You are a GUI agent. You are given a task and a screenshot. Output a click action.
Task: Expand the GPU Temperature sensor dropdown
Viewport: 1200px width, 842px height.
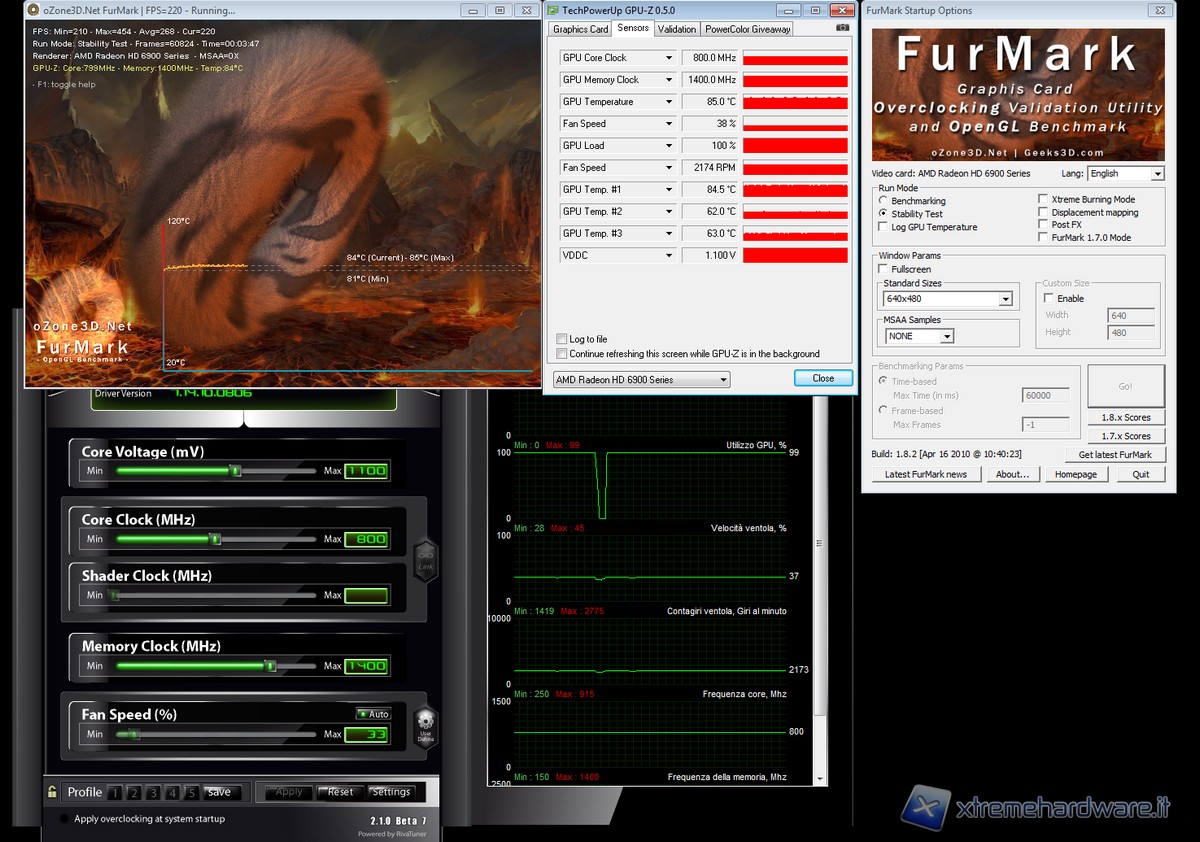point(670,102)
